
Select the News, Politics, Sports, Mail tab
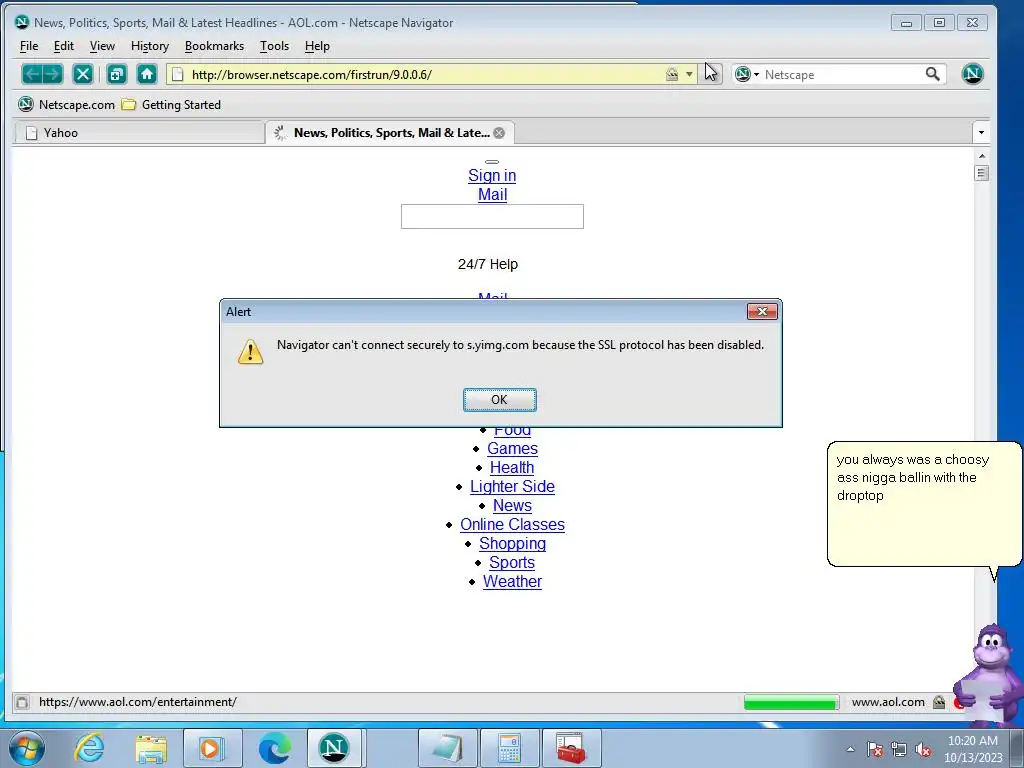pos(390,133)
